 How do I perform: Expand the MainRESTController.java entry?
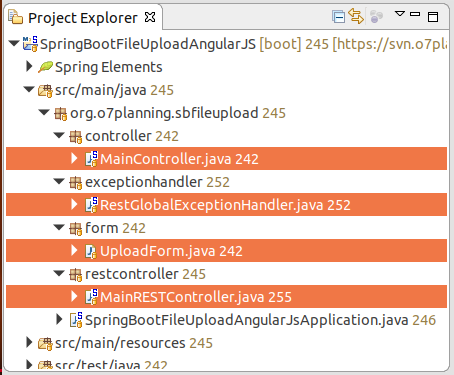click(x=74, y=296)
